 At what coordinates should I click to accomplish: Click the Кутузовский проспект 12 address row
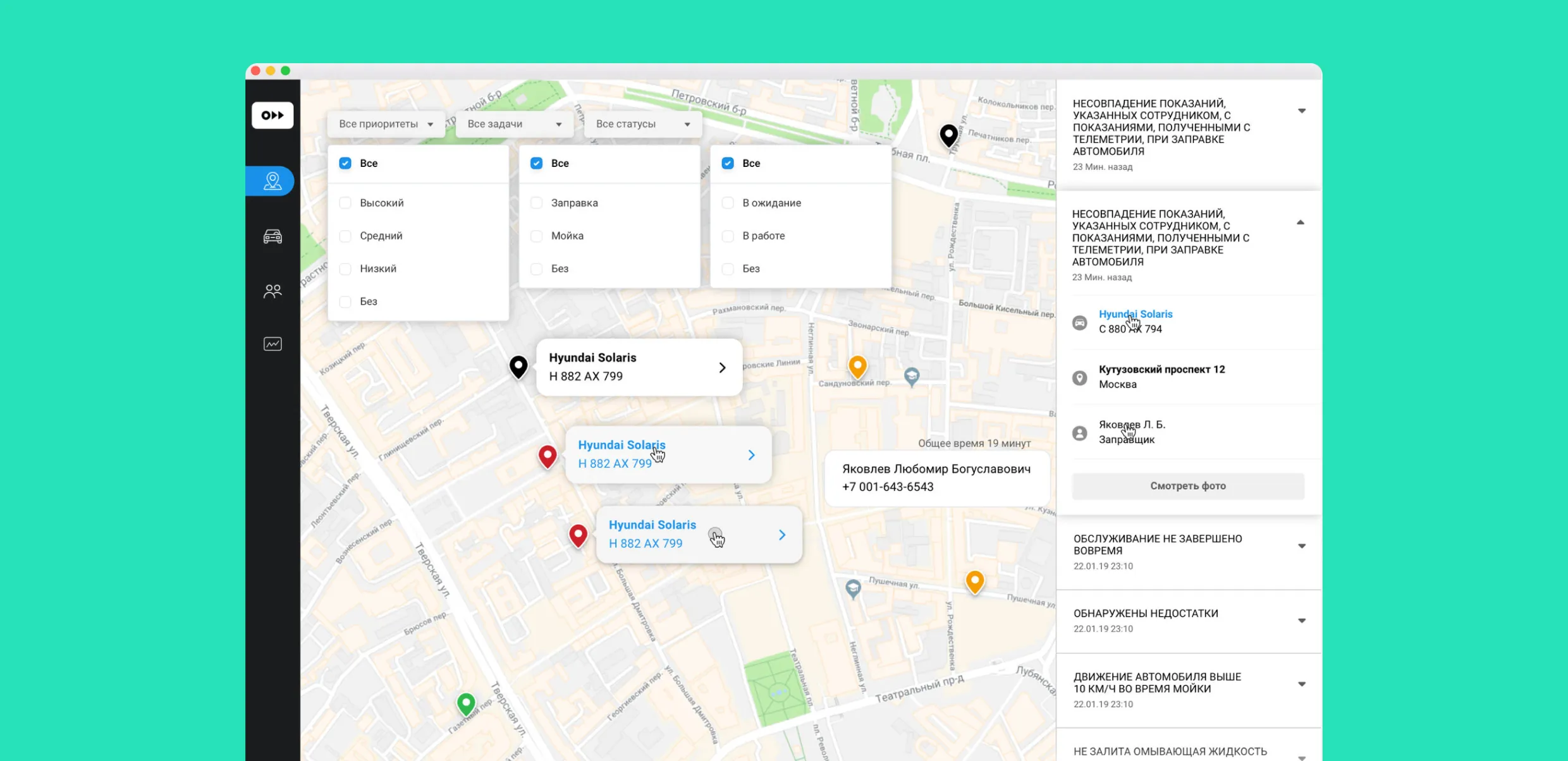click(1187, 377)
